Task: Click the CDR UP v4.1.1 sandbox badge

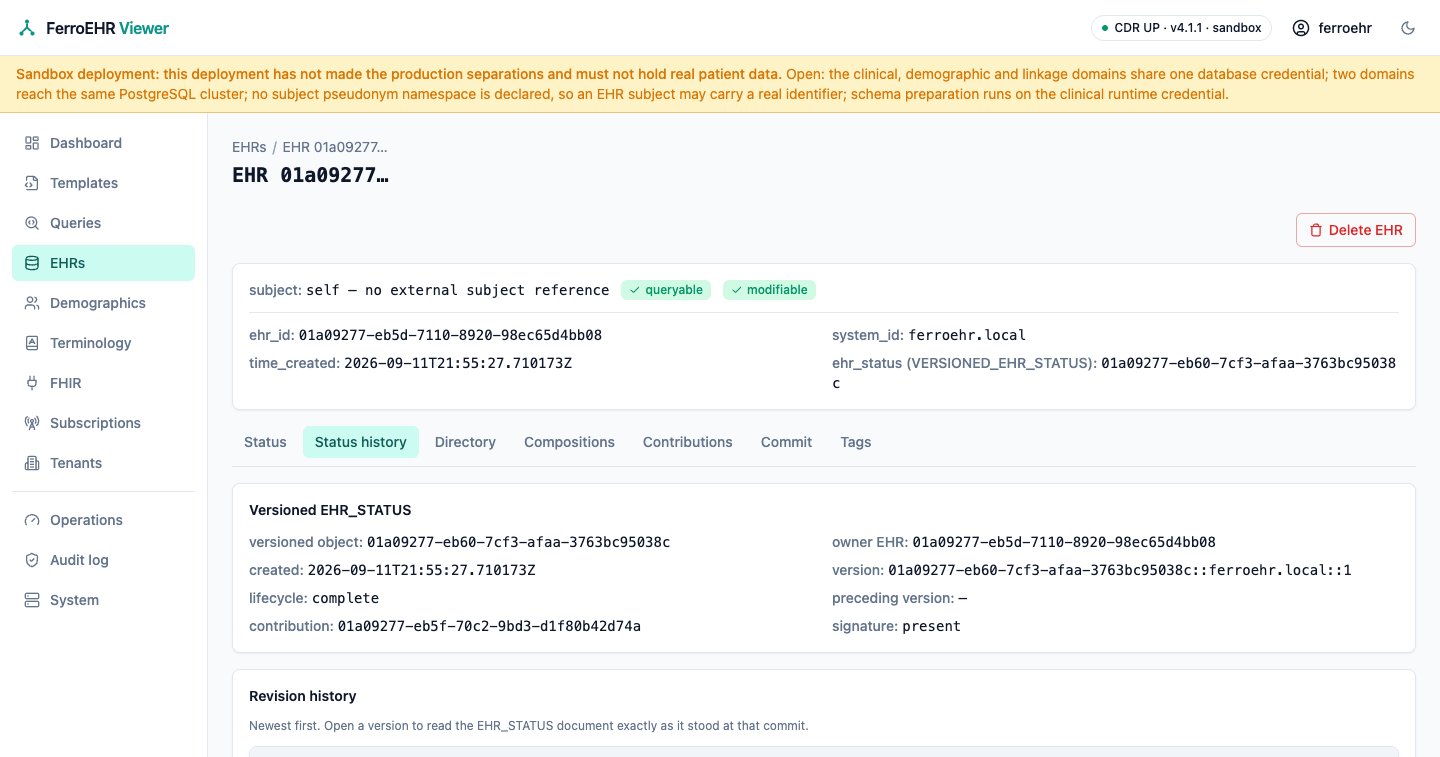Action: coord(1181,28)
